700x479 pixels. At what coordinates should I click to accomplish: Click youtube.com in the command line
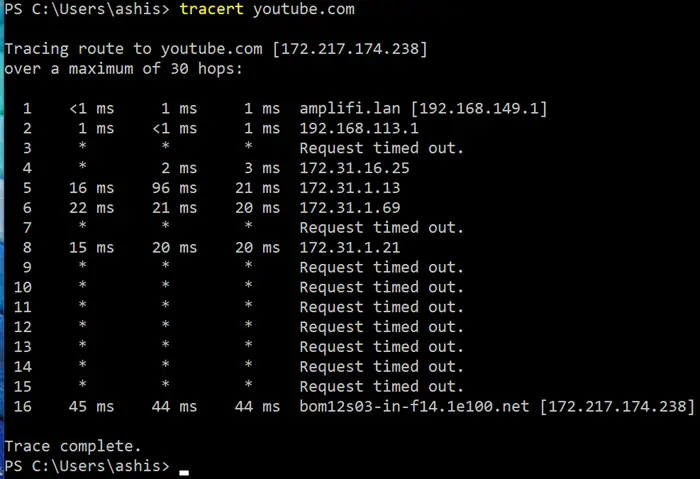pos(304,9)
